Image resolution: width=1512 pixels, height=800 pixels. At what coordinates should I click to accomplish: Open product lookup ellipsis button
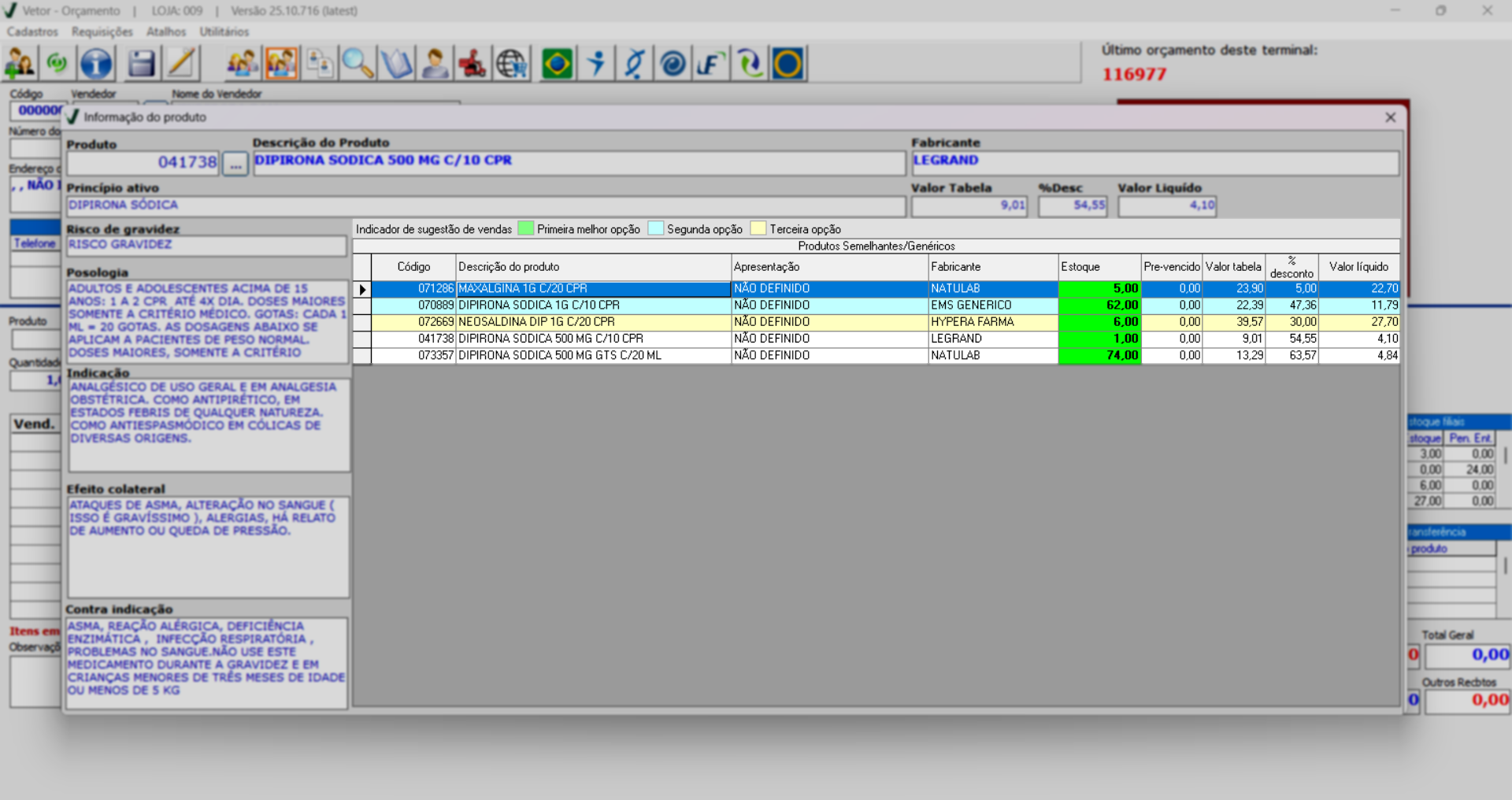coord(235,164)
